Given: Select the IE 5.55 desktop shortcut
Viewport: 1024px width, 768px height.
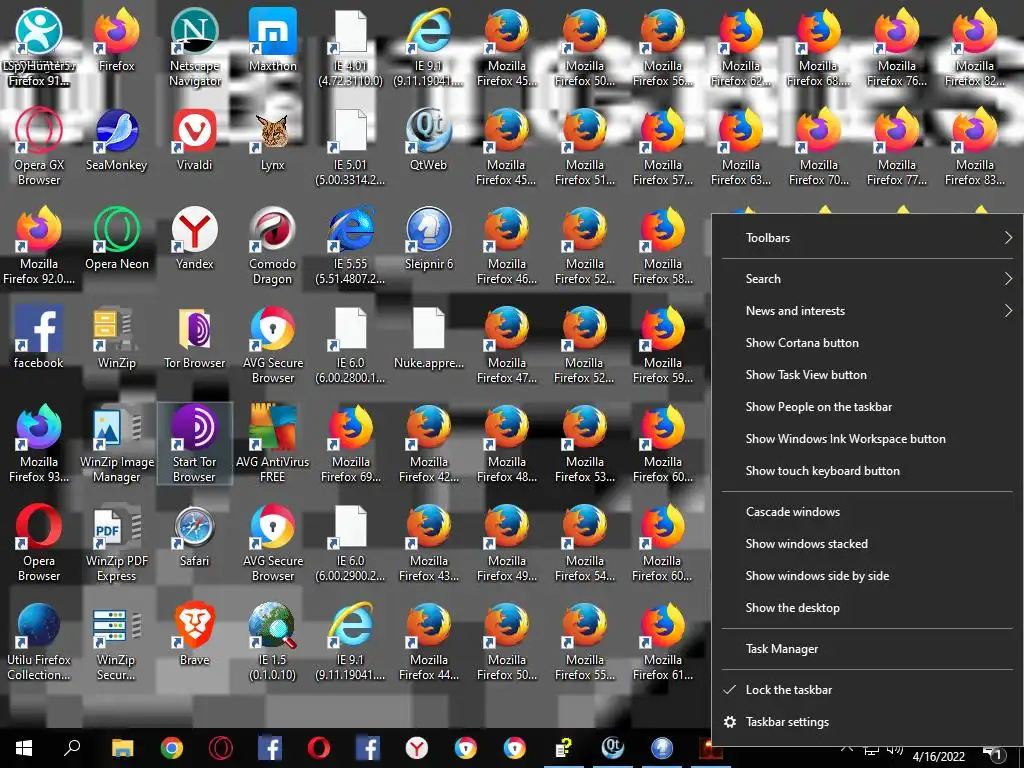Looking at the screenshot, I should 350,246.
